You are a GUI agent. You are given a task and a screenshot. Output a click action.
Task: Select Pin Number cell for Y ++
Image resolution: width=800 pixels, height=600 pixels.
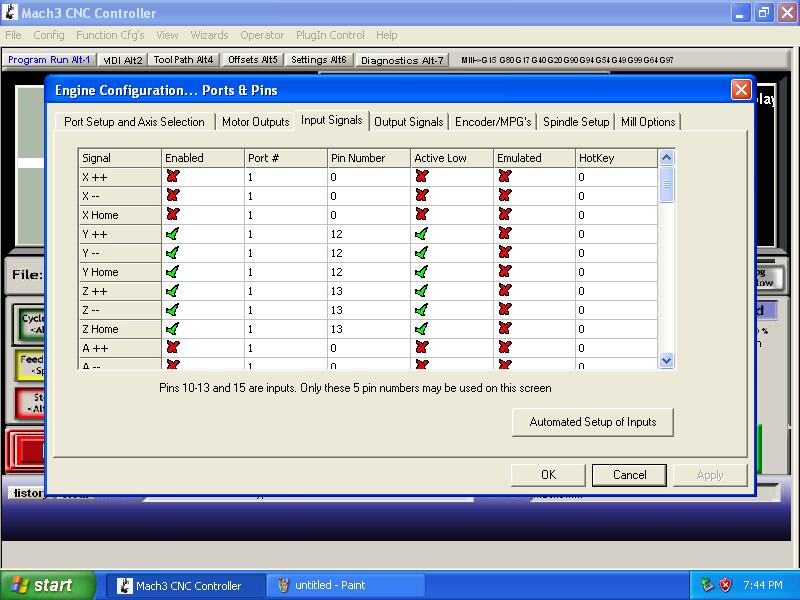[x=368, y=234]
